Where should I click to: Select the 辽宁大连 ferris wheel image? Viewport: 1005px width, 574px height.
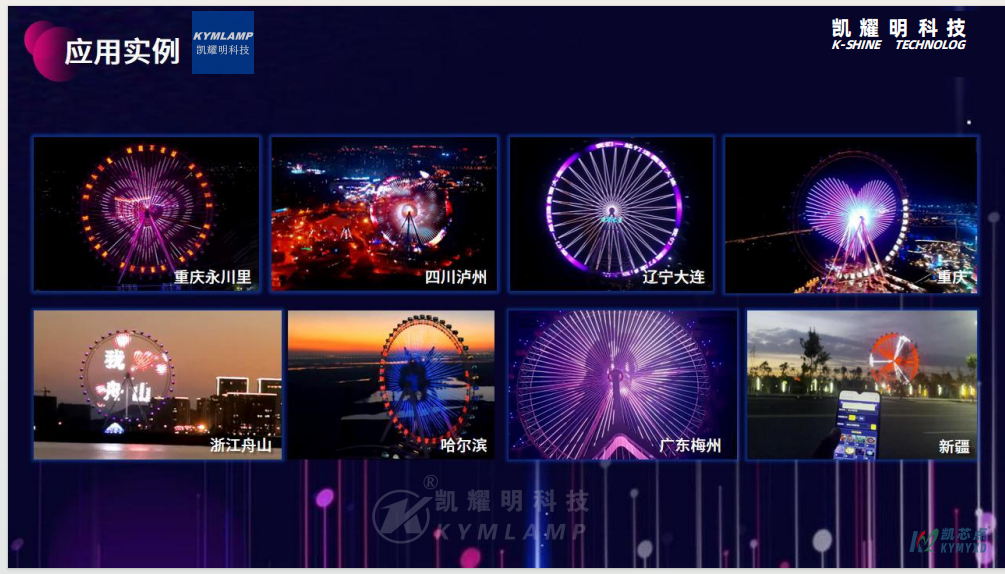point(611,214)
